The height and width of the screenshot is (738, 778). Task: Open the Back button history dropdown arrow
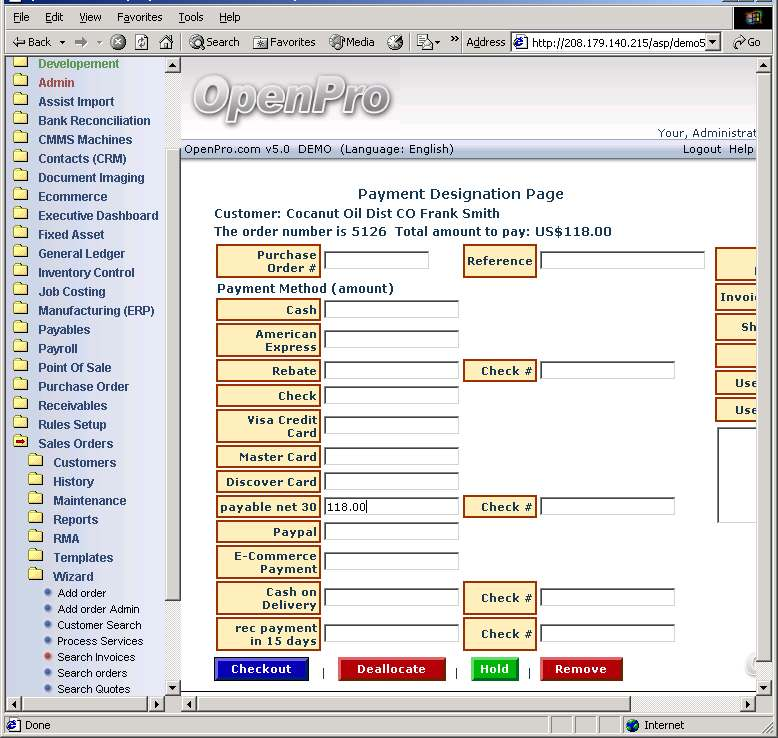pos(62,42)
